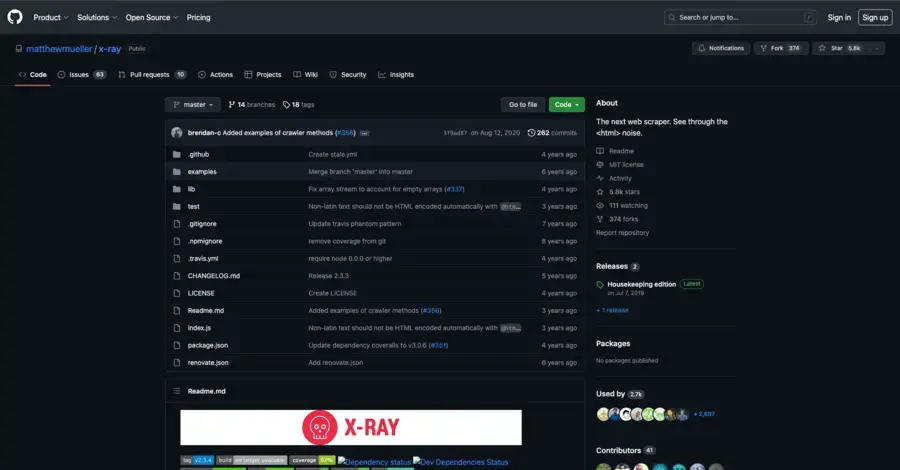Image resolution: width=900 pixels, height=470 pixels.
Task: Open CHANGELOG.md file
Action: (214, 276)
